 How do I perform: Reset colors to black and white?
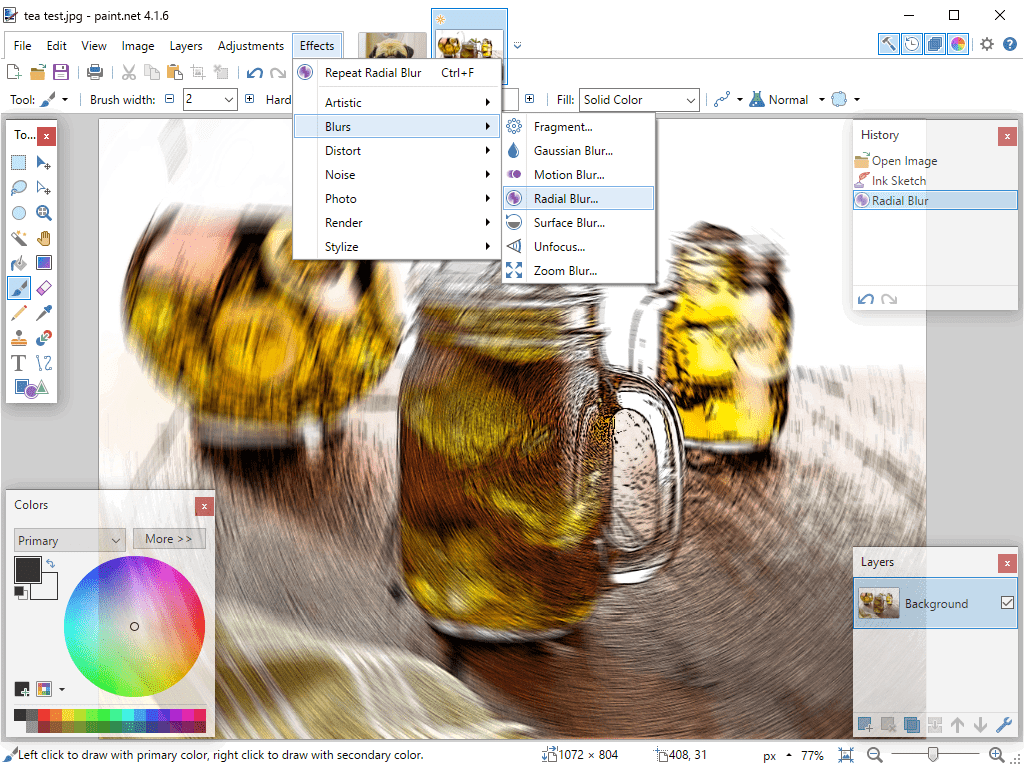coord(21,593)
